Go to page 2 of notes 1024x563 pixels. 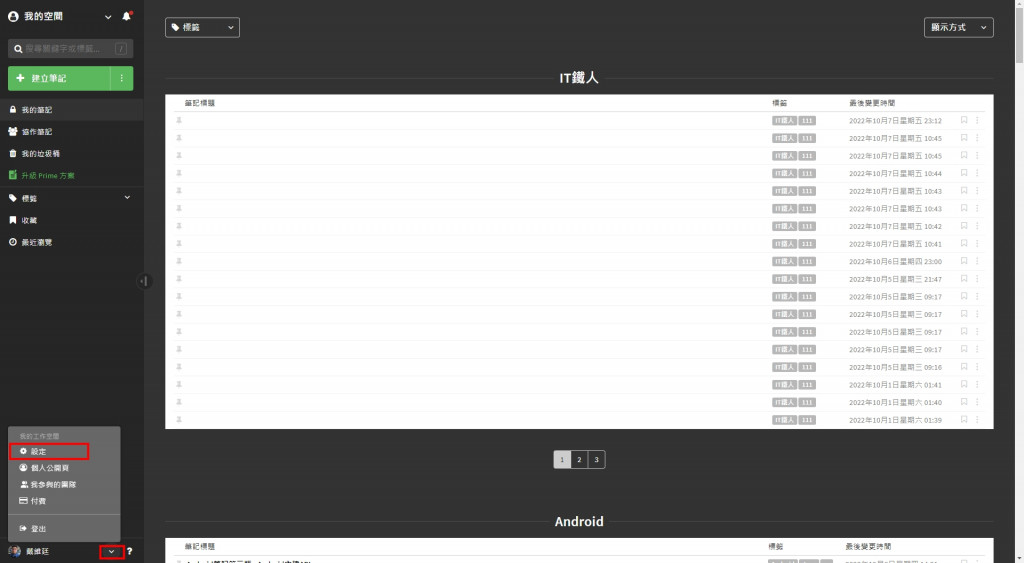click(579, 459)
